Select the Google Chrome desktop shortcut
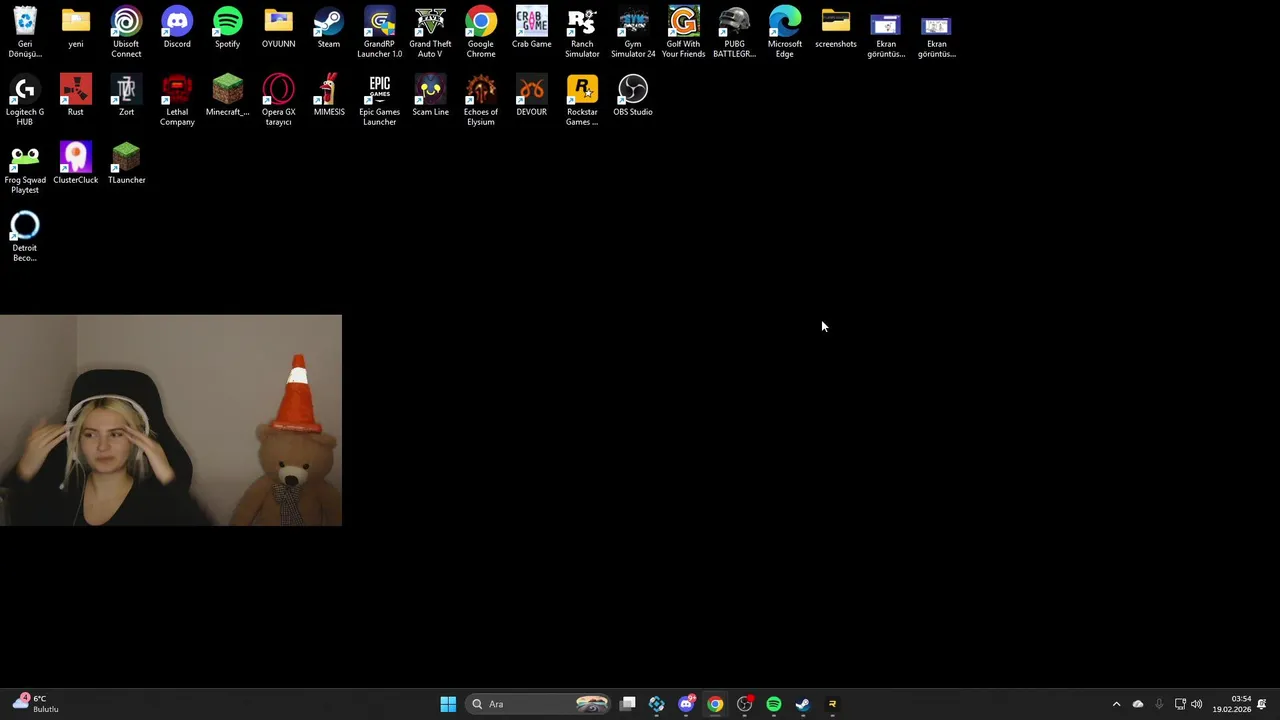The width and height of the screenshot is (1280, 720). (481, 32)
